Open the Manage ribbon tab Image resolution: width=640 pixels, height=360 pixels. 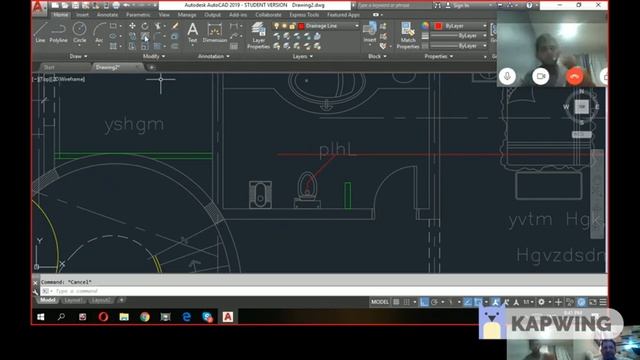point(187,15)
